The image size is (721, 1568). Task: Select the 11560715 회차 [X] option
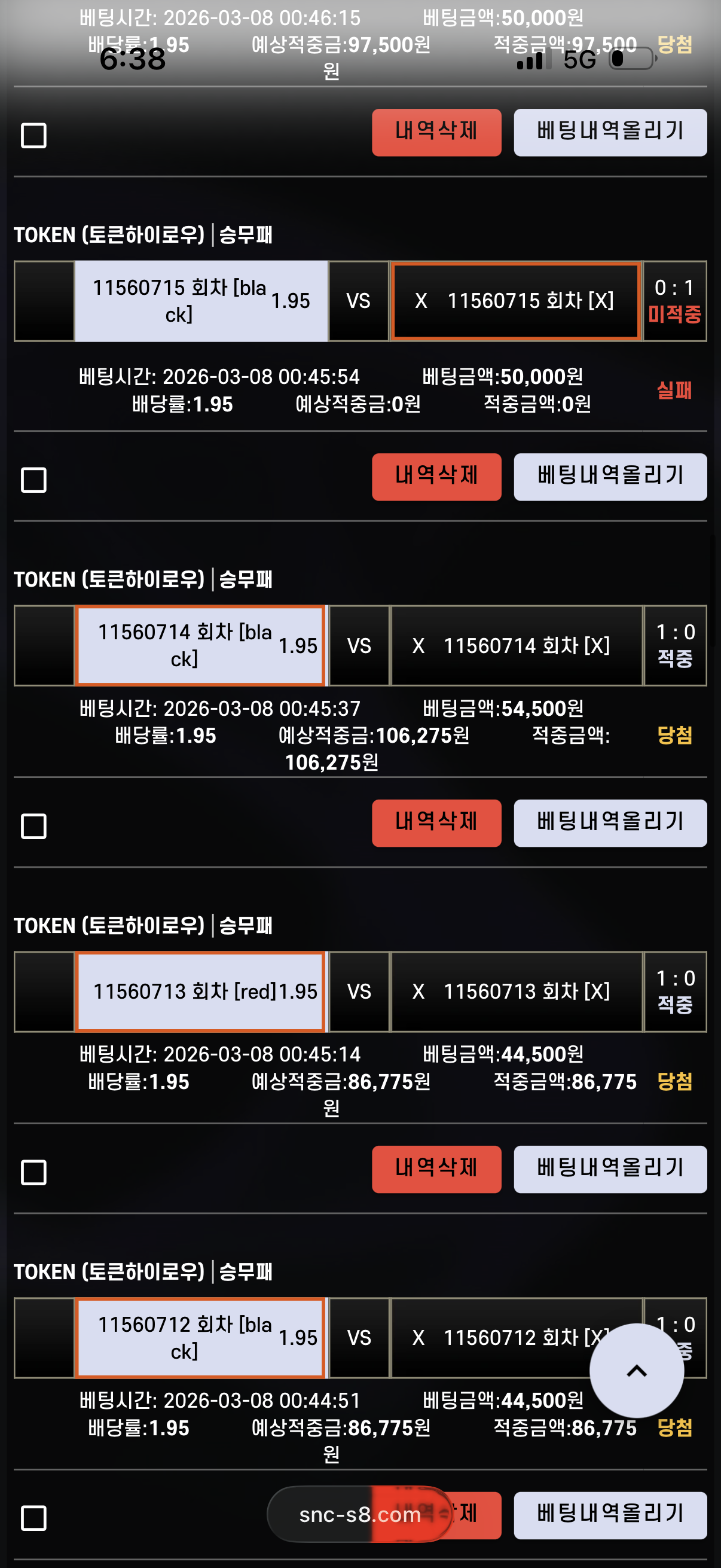click(515, 301)
